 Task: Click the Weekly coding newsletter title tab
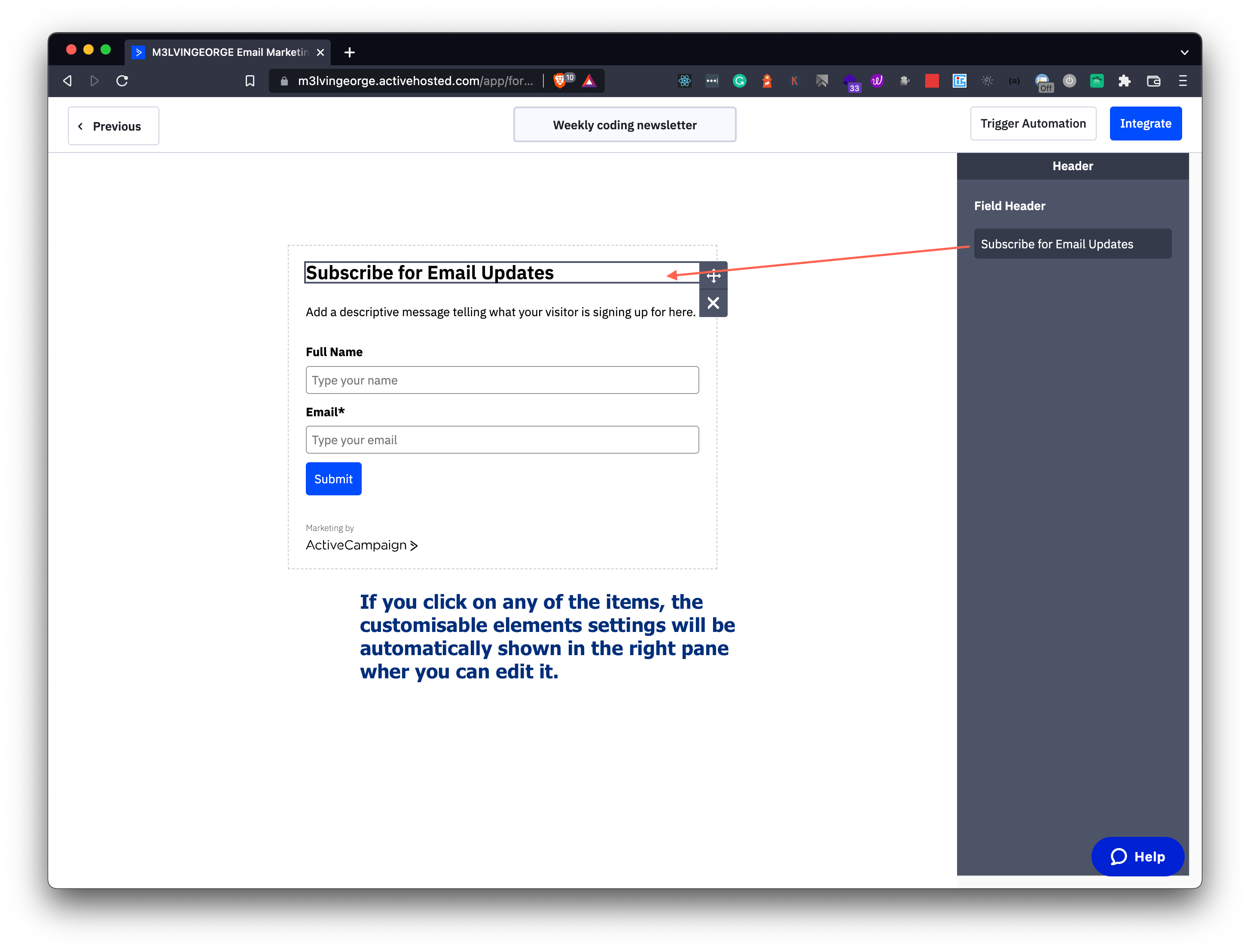624,124
